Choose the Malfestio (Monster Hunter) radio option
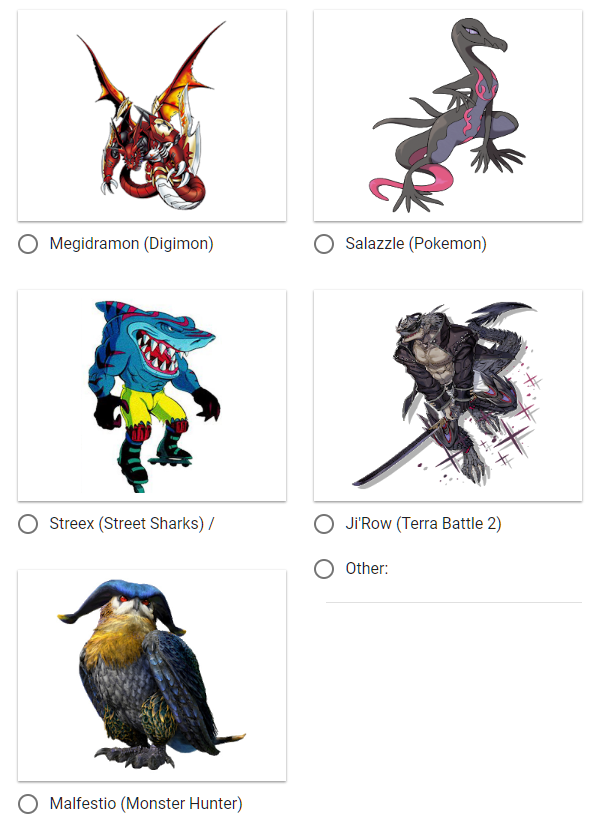 (x=28, y=804)
